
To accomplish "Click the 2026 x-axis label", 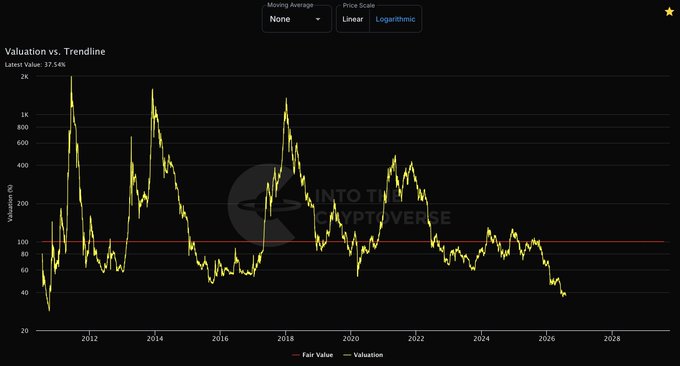I will point(547,338).
